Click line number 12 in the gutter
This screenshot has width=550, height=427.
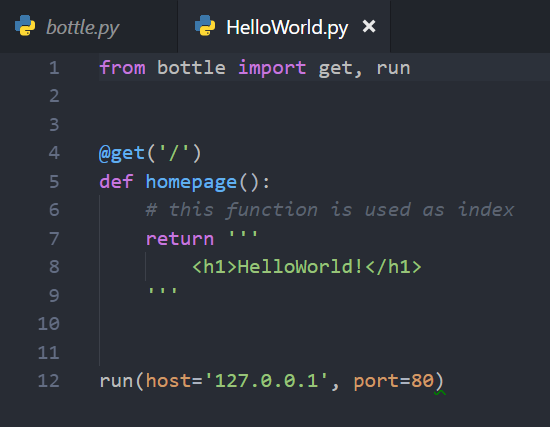49,381
